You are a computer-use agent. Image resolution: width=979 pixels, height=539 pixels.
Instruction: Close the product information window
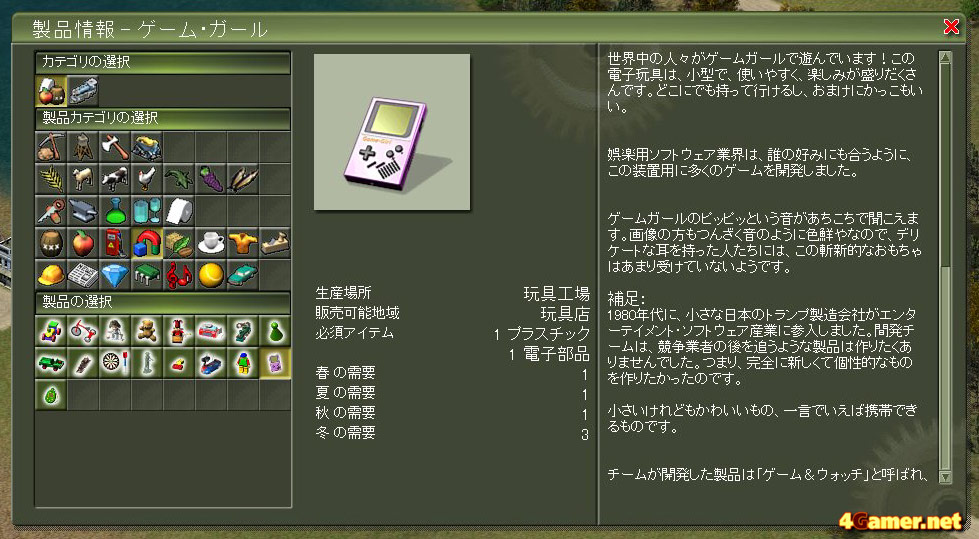click(951, 27)
